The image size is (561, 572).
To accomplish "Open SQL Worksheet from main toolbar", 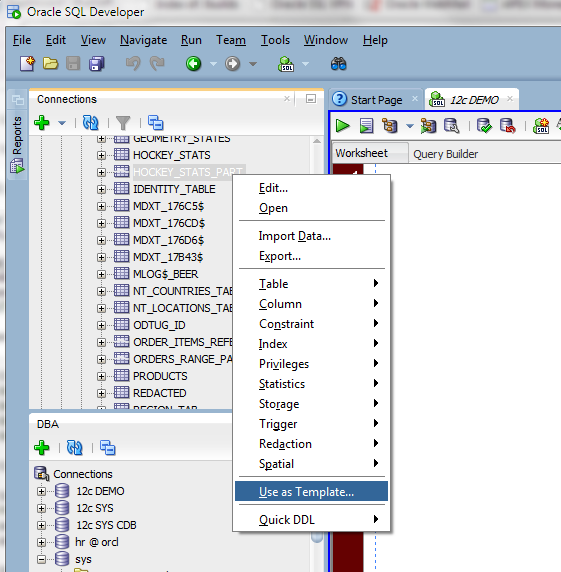I will pos(286,64).
